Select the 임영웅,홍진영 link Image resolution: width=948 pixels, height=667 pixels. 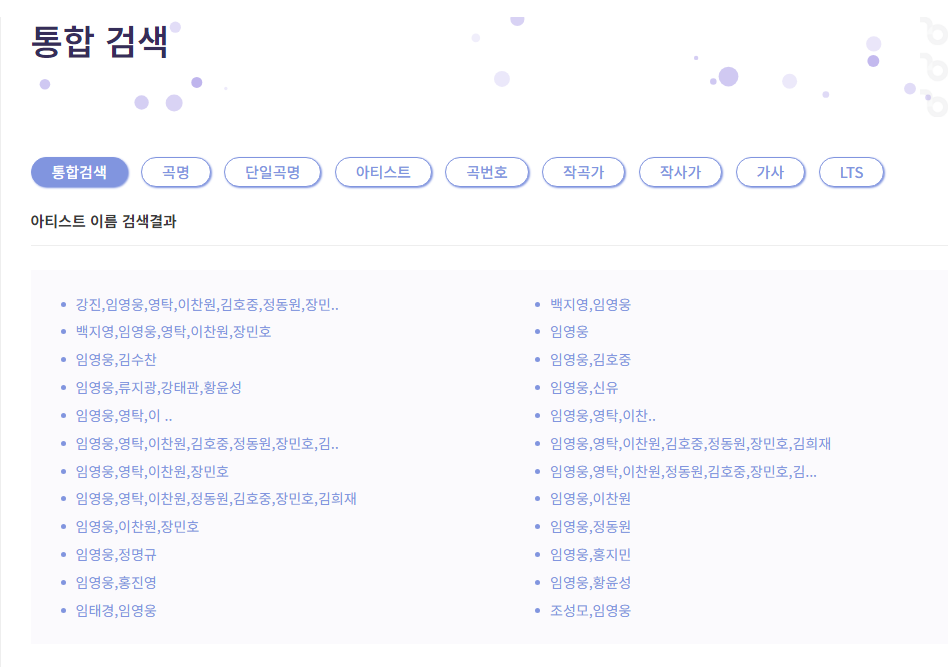tap(116, 582)
